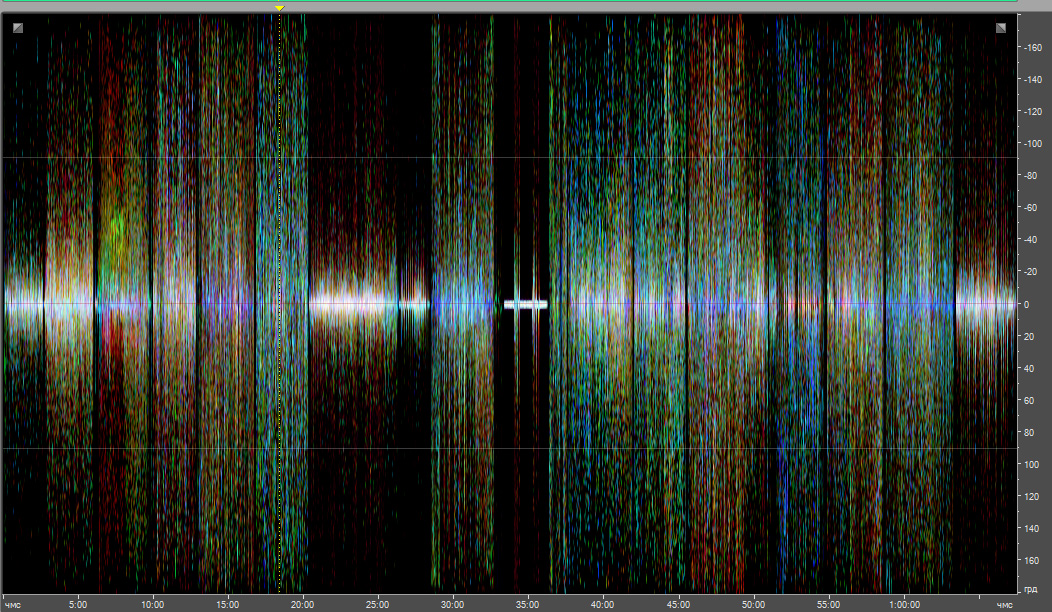The height and width of the screenshot is (612, 1052).
Task: Jump to 10:00 on the time ruler
Action: pos(152,604)
